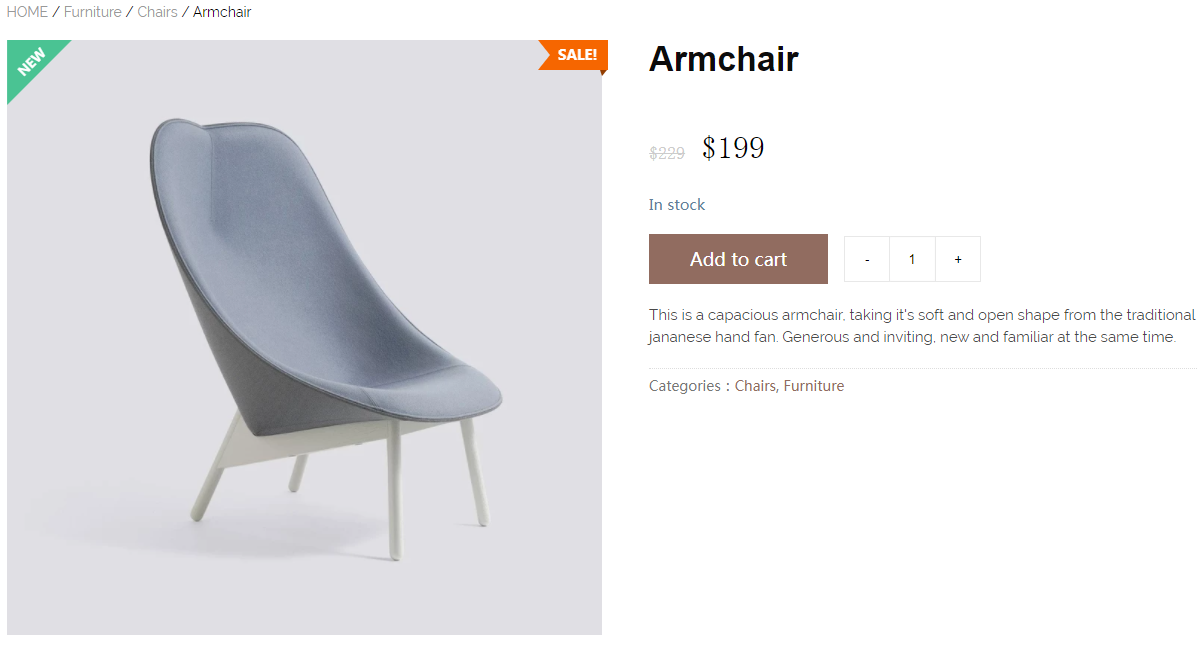
Task: Click the crossed-out $229 old price
Action: pyautogui.click(x=667, y=153)
